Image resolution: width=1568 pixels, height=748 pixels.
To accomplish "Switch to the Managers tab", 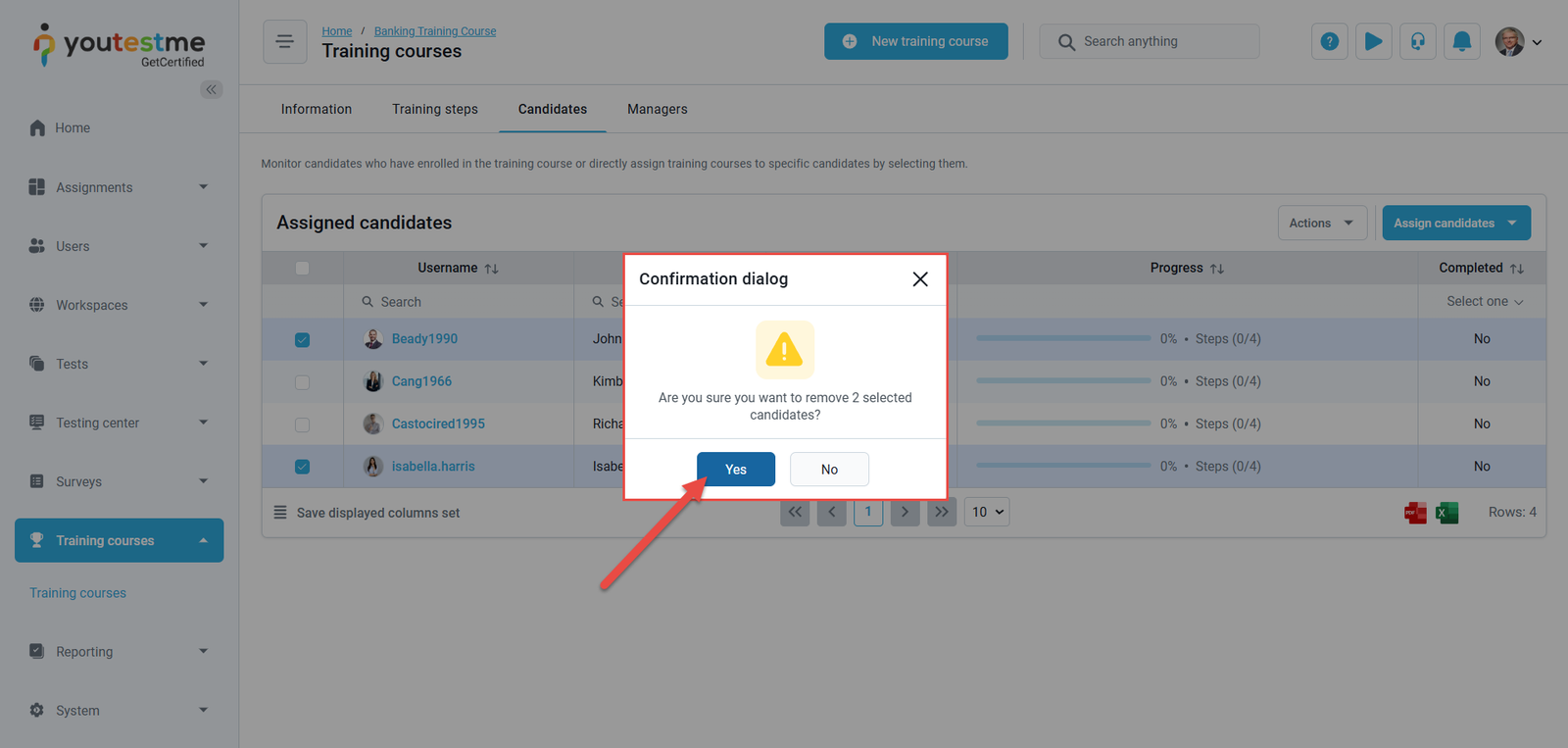I will 658,109.
